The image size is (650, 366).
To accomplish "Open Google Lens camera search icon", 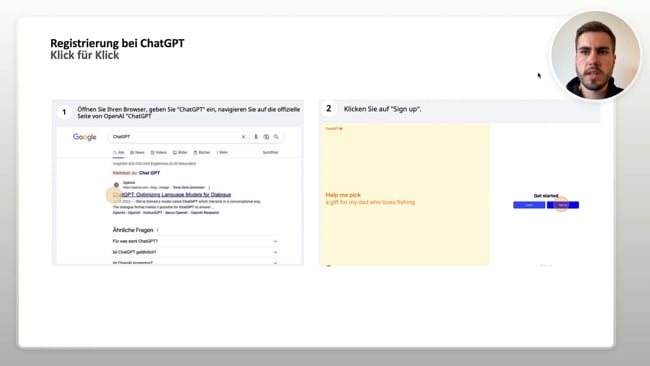I will 266,137.
